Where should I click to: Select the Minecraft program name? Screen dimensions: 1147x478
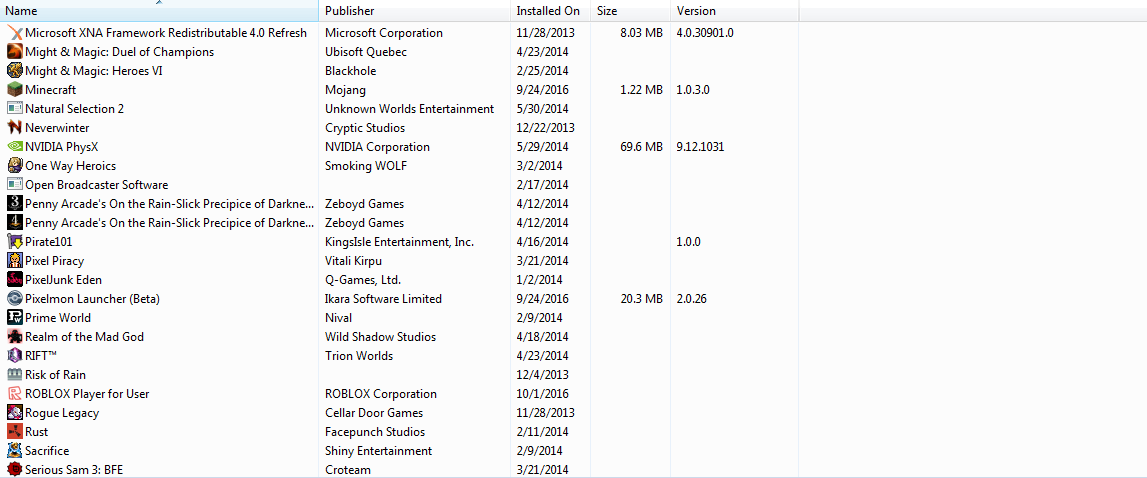tap(50, 90)
